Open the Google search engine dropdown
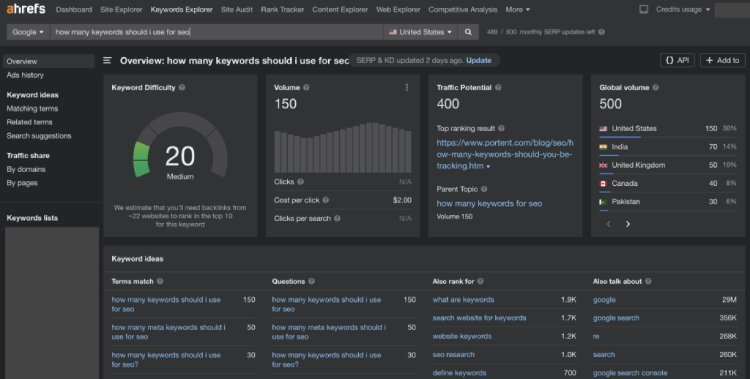Image resolution: width=750 pixels, height=379 pixels. coord(28,32)
